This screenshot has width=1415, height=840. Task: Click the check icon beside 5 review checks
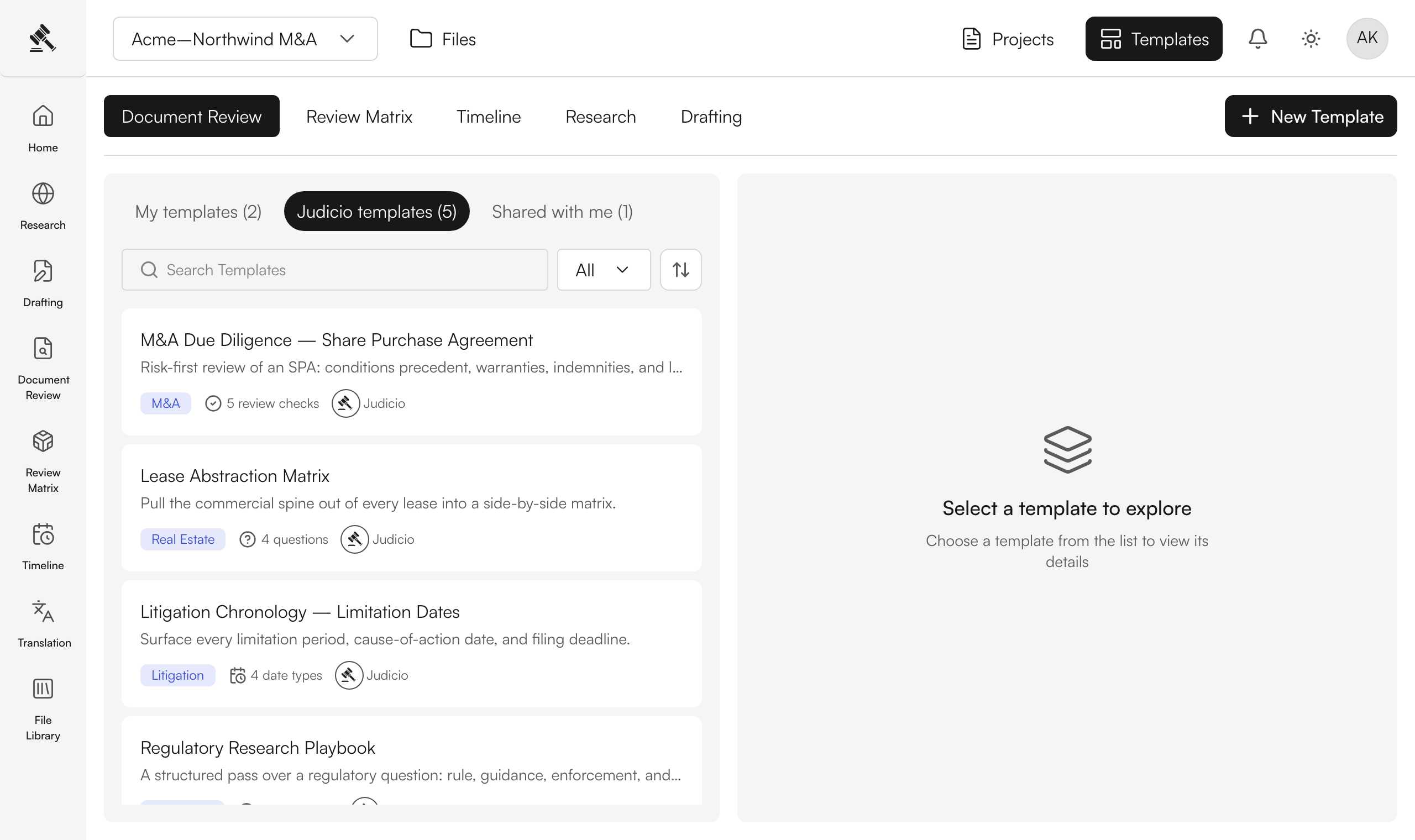(x=213, y=403)
